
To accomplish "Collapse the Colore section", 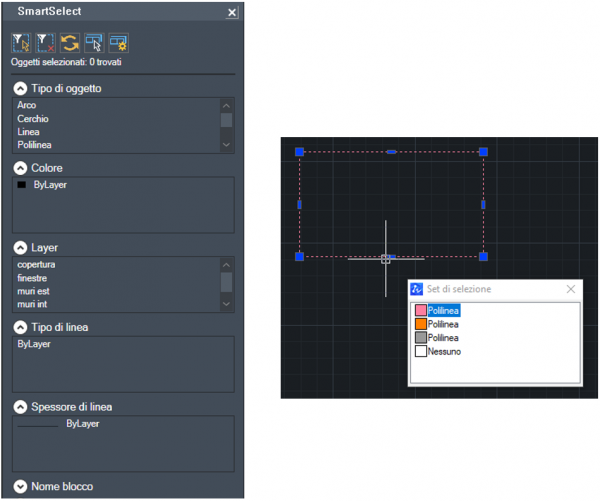I will click(x=20, y=168).
